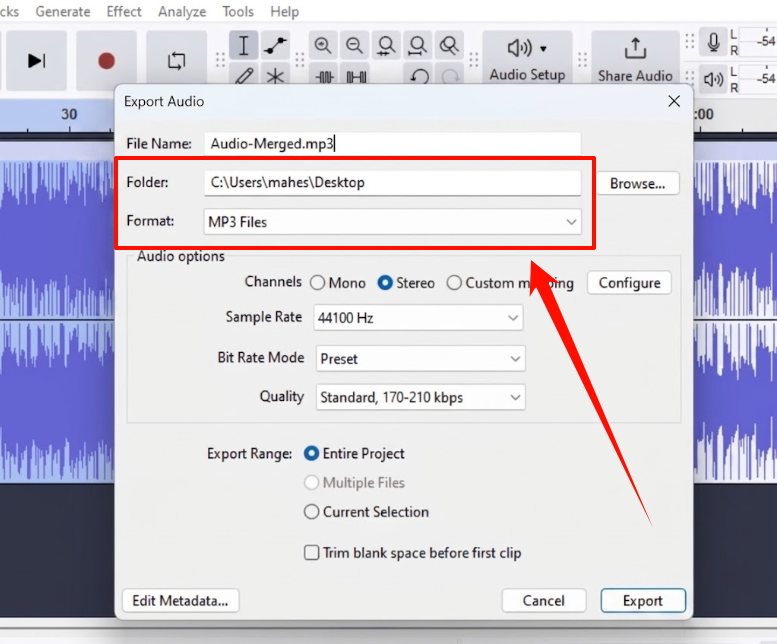This screenshot has width=777, height=644.
Task: Click the Browse... button
Action: [x=637, y=184]
